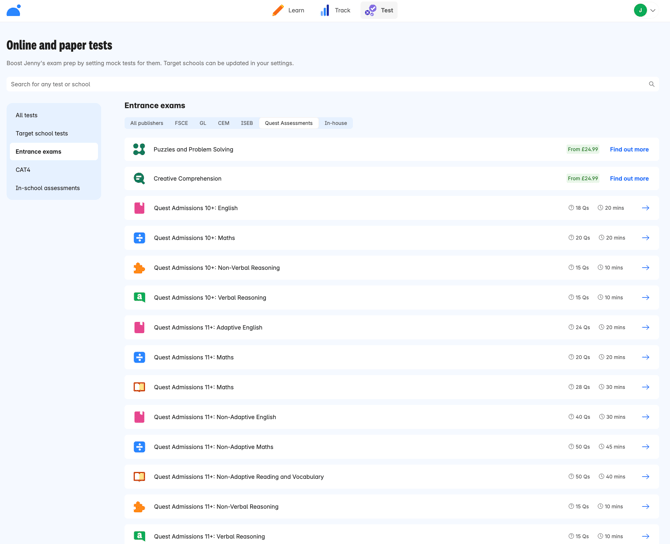
Task: Select the Test tab in top navigation
Action: 379,10
